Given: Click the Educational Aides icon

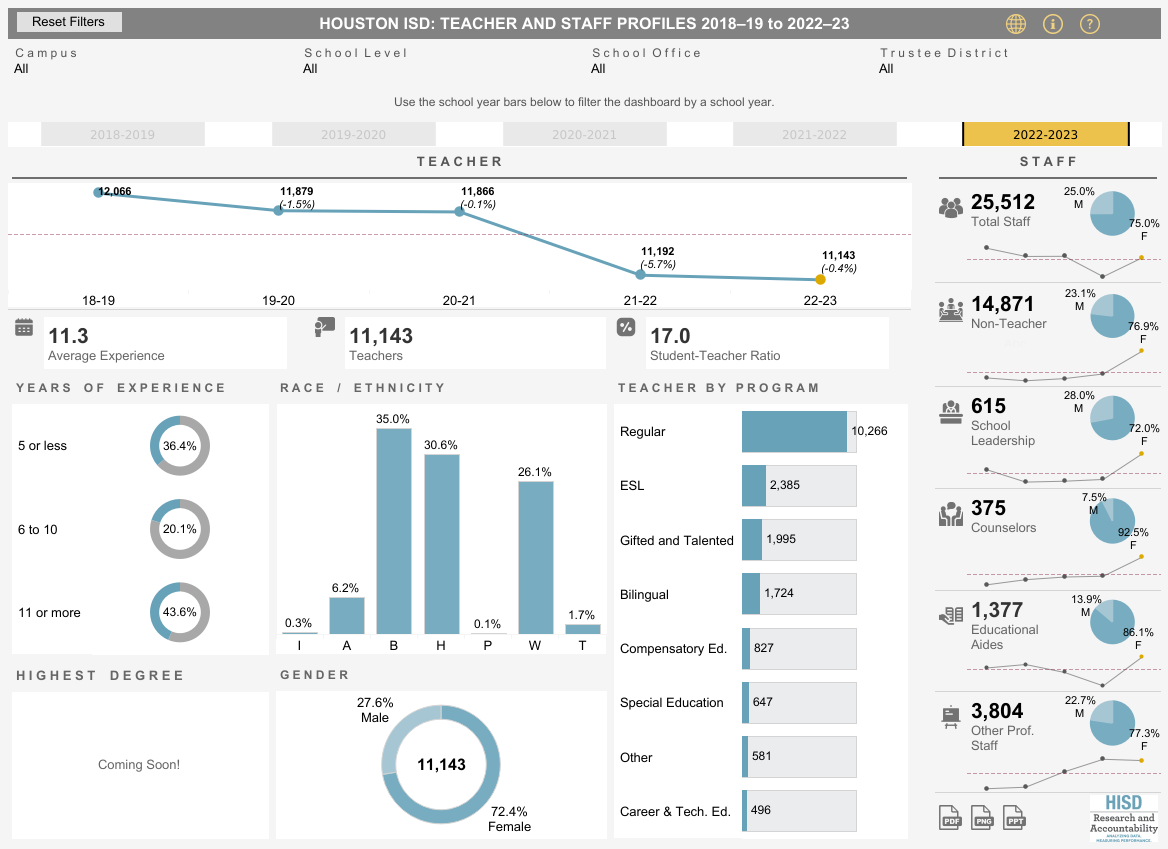Looking at the screenshot, I should click(950, 616).
